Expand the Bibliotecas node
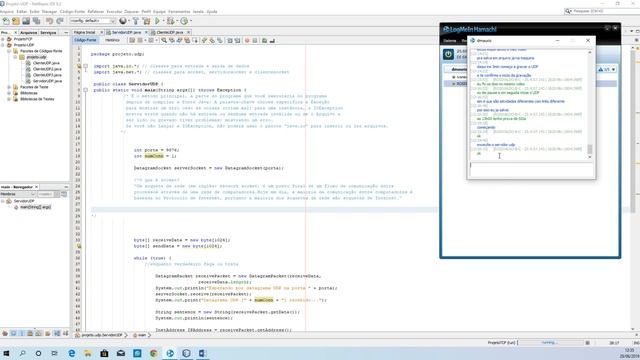The image size is (640, 360). coord(9,93)
